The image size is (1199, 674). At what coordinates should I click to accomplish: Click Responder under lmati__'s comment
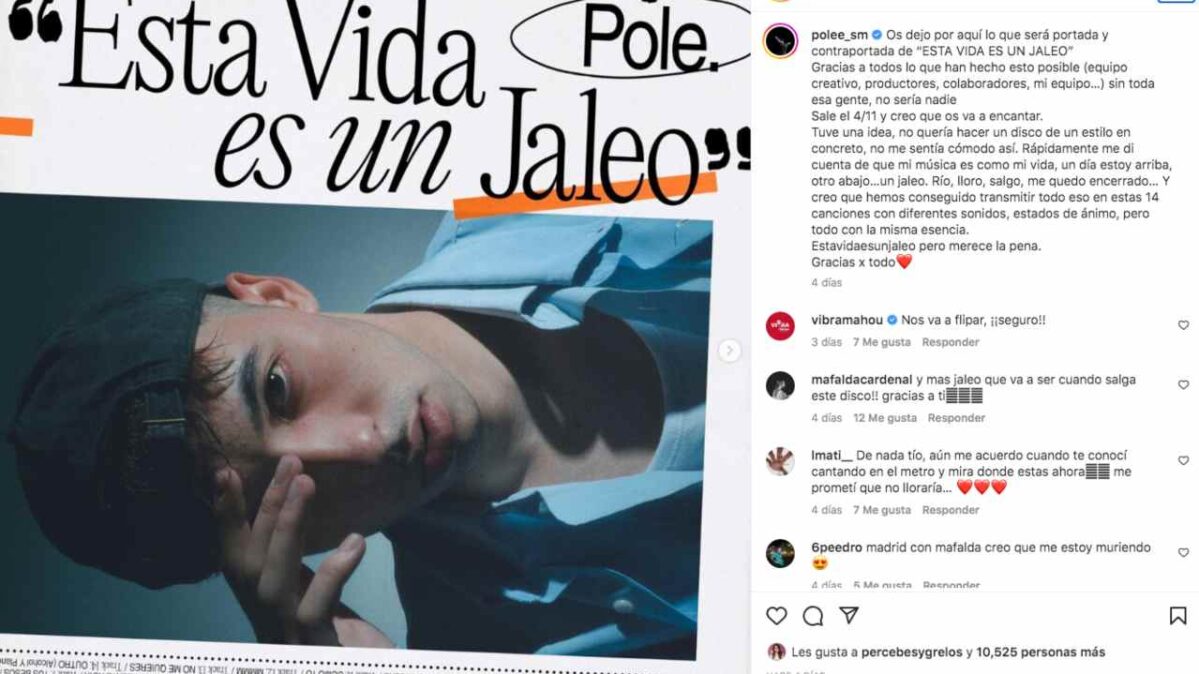coord(950,510)
